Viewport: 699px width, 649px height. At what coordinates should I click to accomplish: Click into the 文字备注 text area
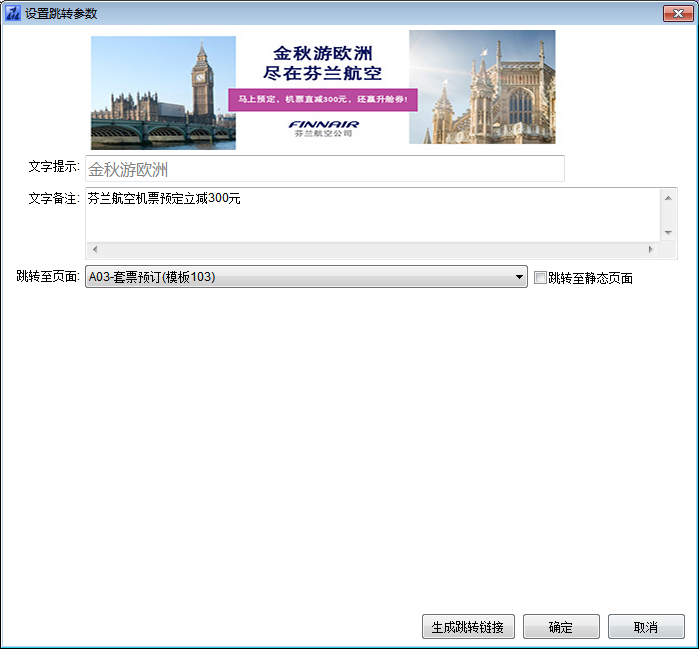coord(373,215)
